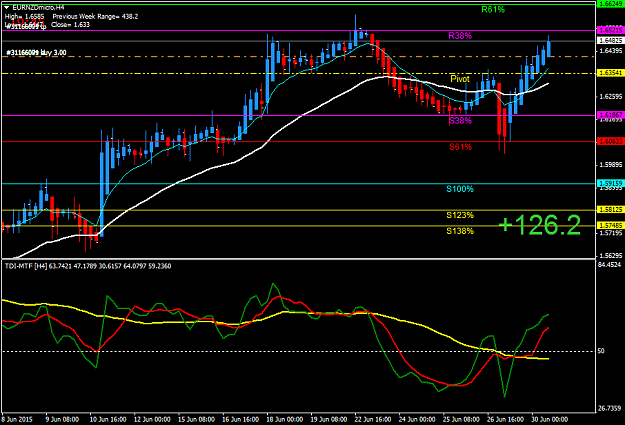The image size is (625, 425).
Task: Click the '25 Jun 08:00' time axis label
Action: (462, 419)
